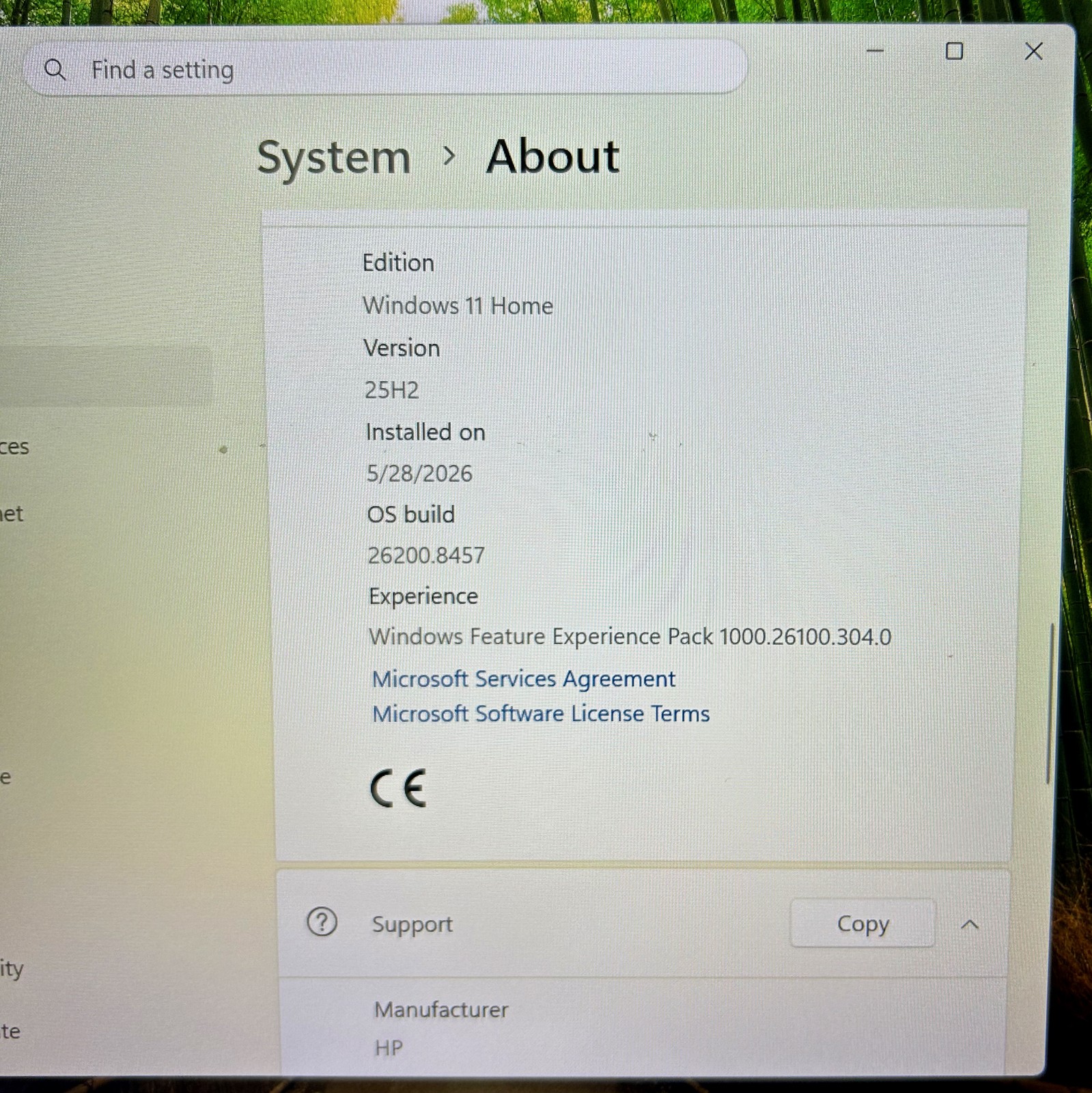The image size is (1092, 1093).
Task: Click the About page heading
Action: [552, 156]
